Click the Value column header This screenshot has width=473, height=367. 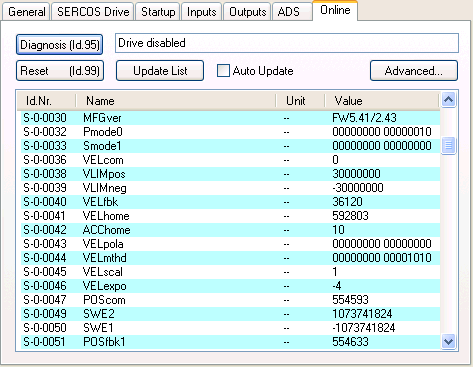point(382,101)
